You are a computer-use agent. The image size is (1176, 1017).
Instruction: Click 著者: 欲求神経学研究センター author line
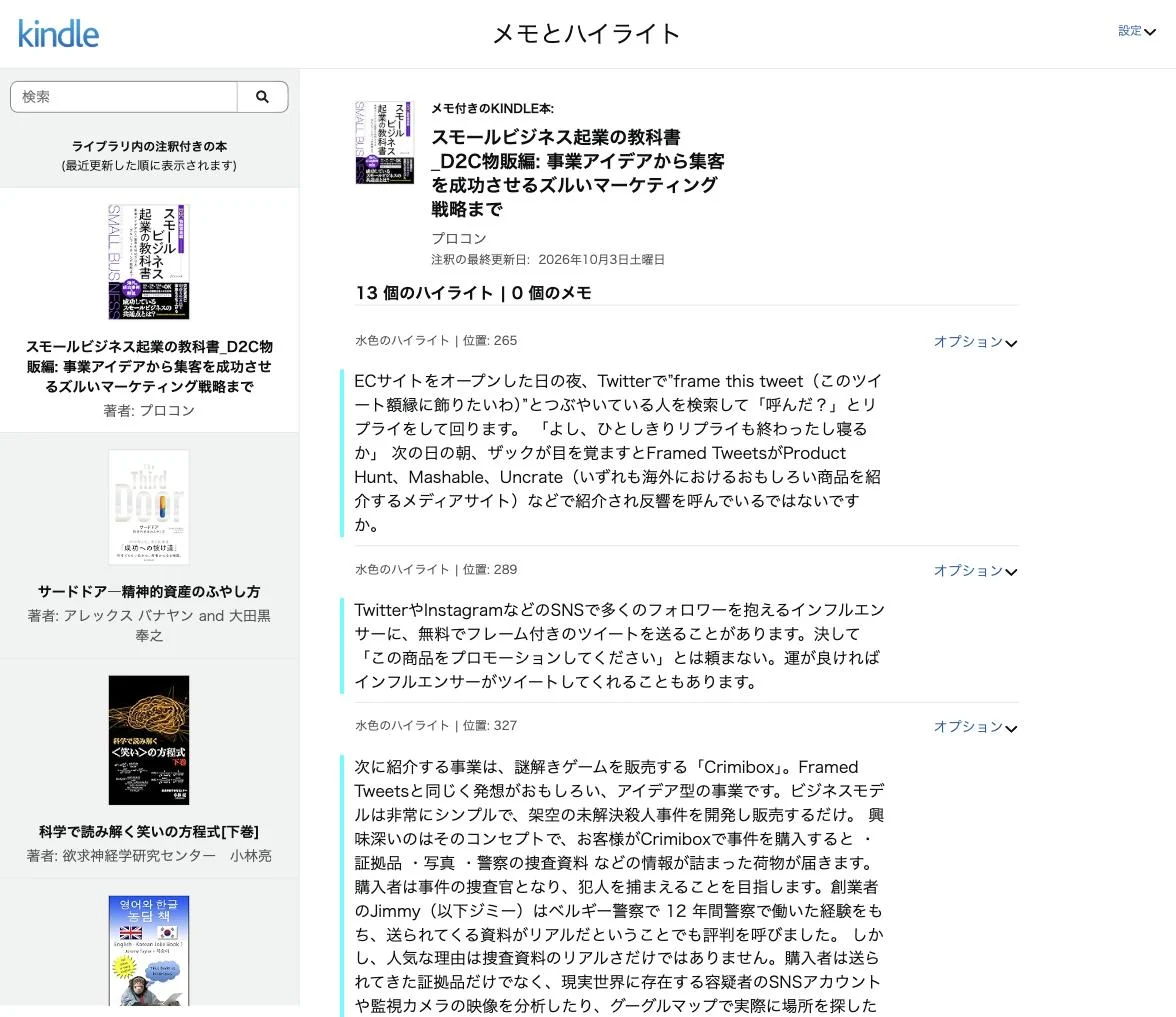[149, 856]
